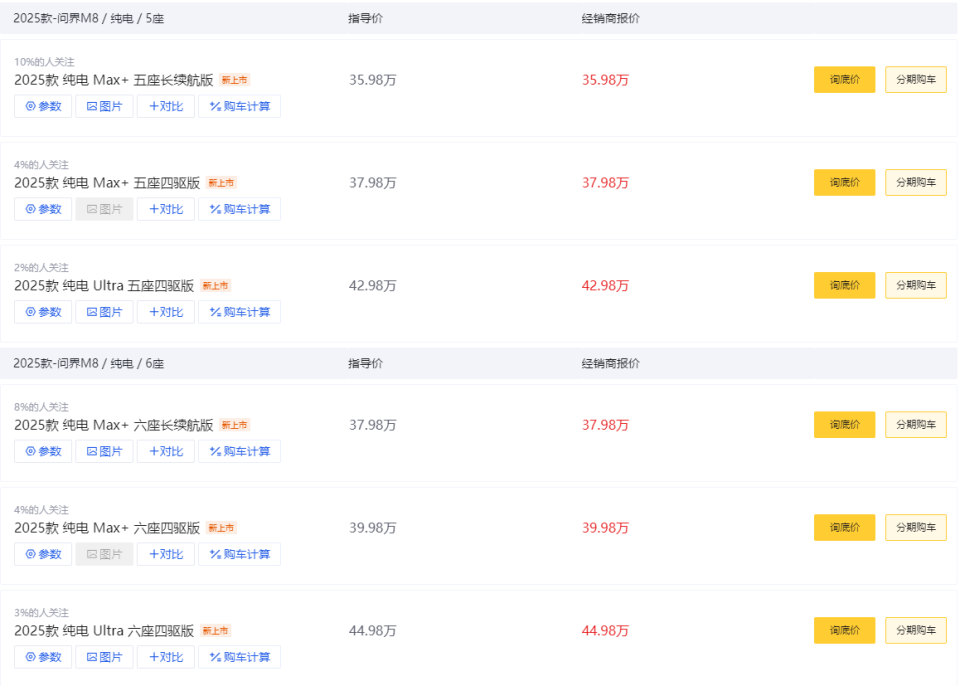Open the 2025款 纯电 Ultra 六座四驱版 title
This screenshot has width=960, height=686.
click(x=104, y=631)
